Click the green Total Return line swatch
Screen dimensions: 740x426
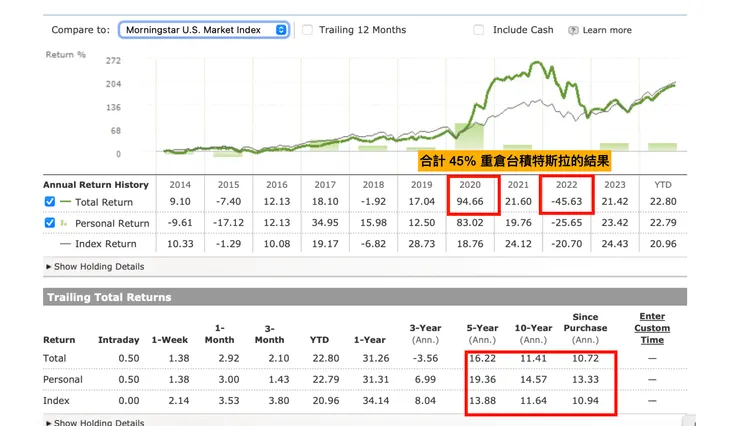coord(66,201)
